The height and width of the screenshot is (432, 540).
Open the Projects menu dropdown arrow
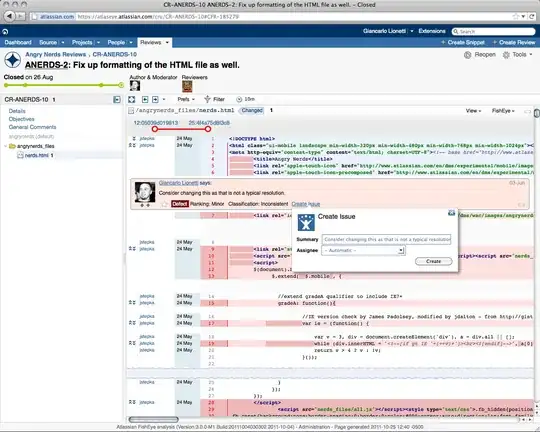click(98, 42)
